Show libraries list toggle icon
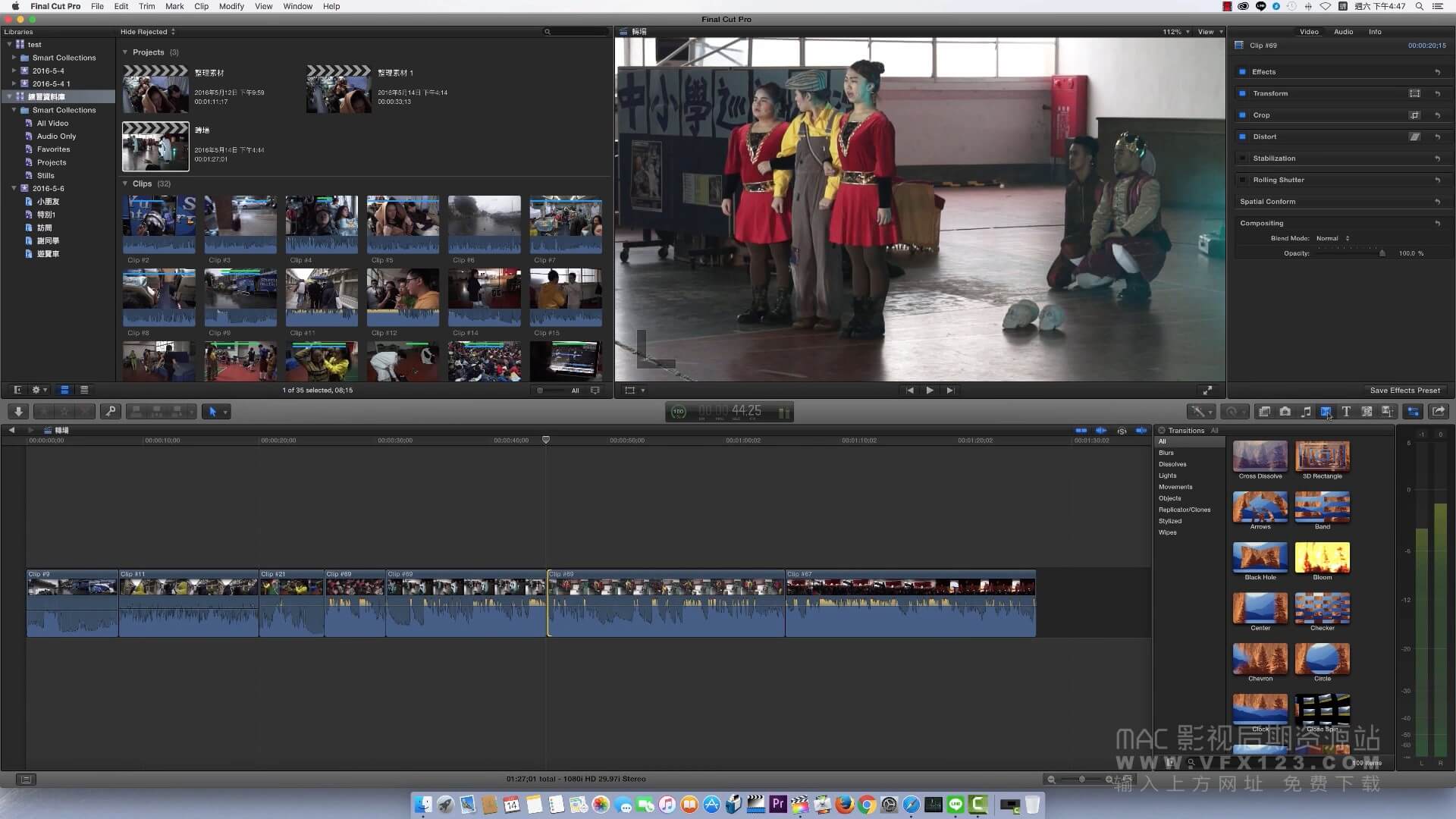Screen dimensions: 1456x819 17,390
